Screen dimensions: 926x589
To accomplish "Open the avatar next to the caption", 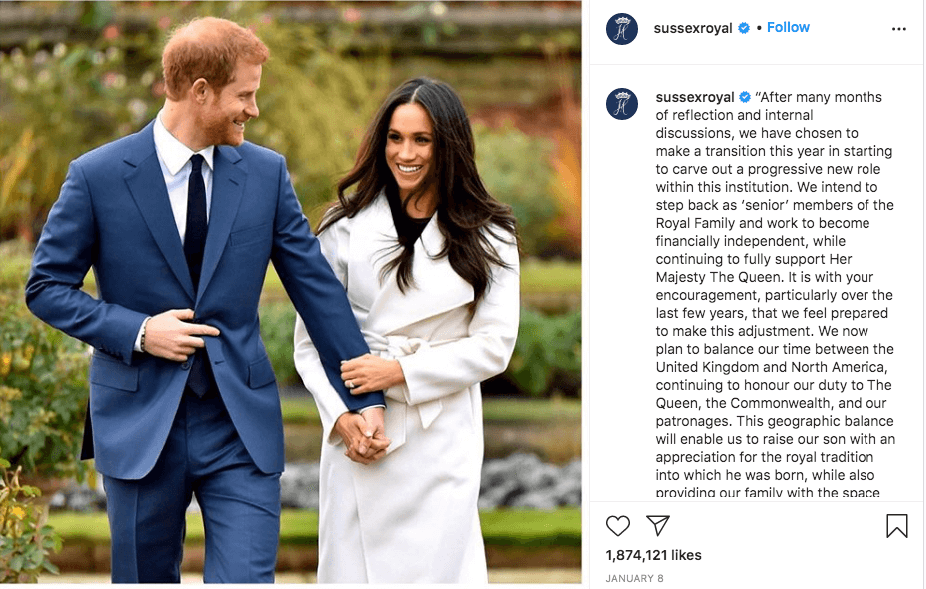I will pos(622,104).
